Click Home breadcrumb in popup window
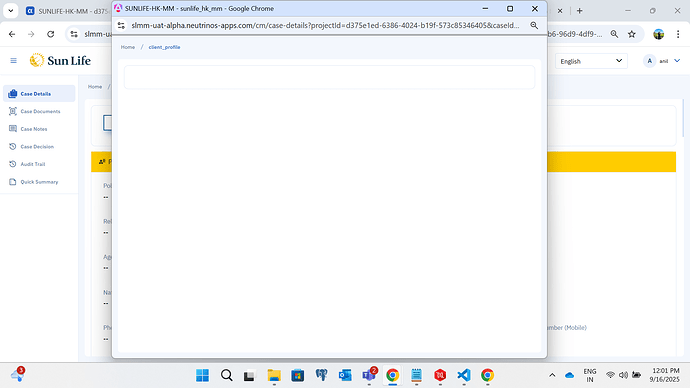 tap(128, 47)
